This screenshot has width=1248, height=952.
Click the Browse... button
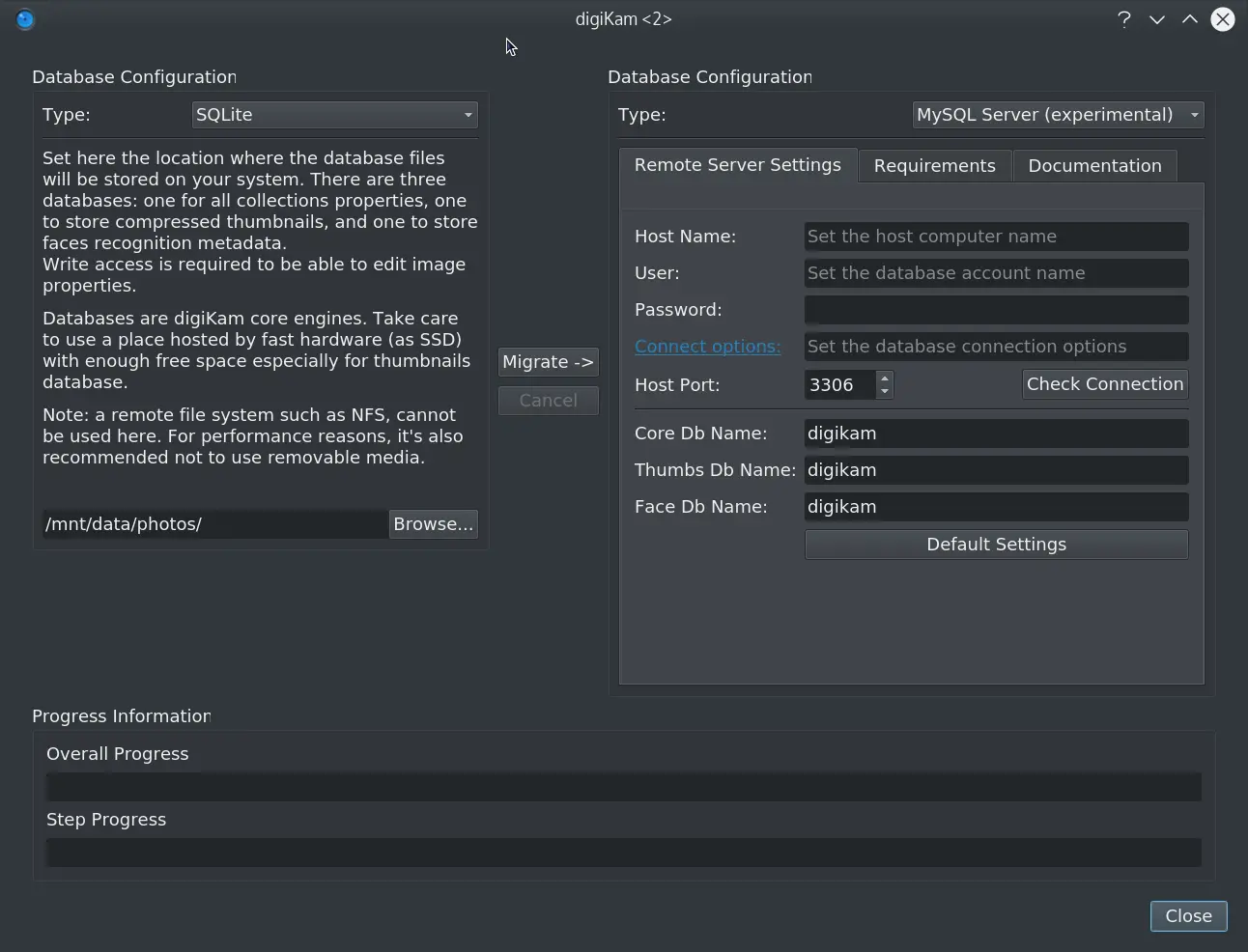(x=433, y=524)
